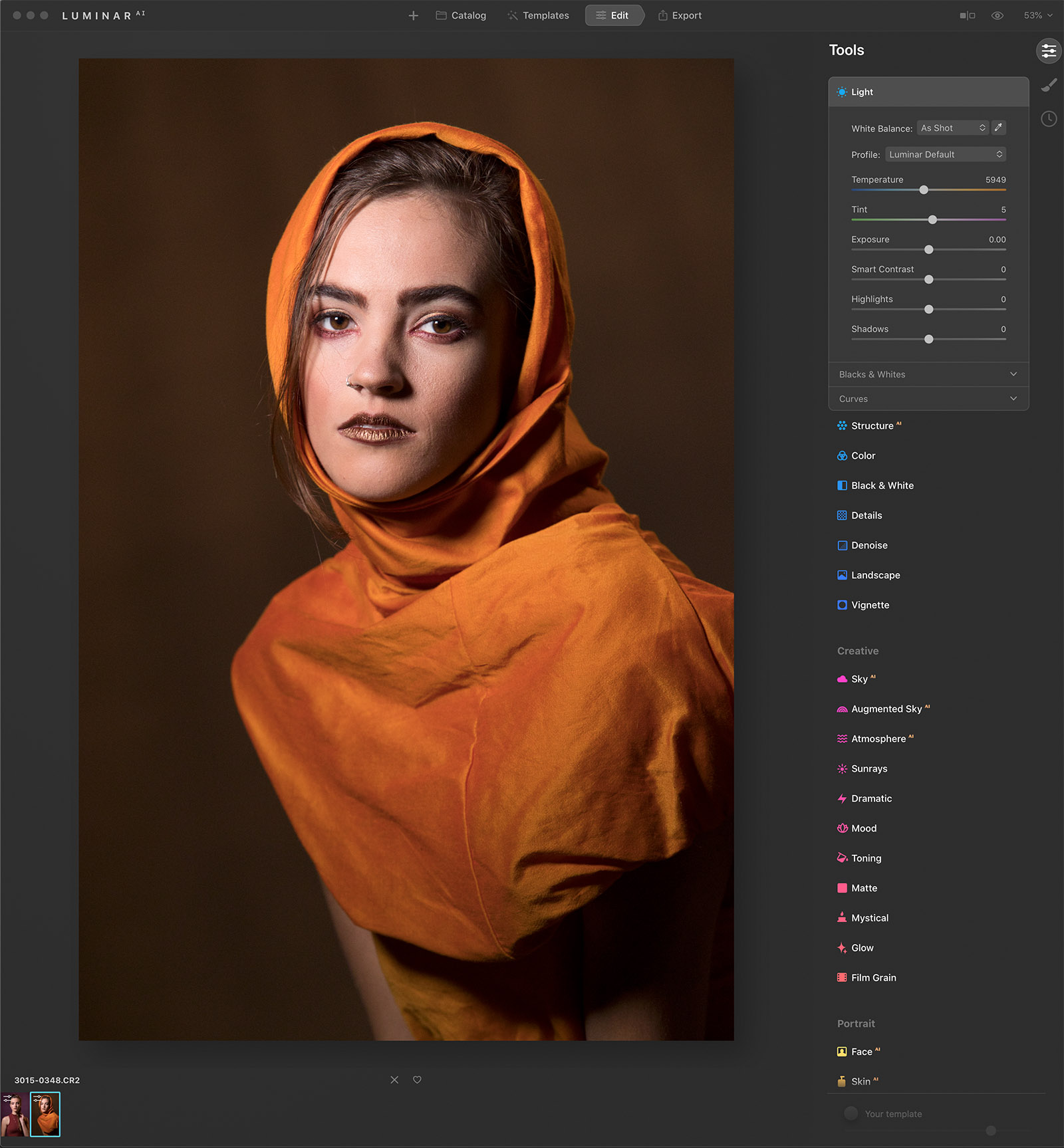Image resolution: width=1064 pixels, height=1148 pixels.
Task: Toggle the before/after compare view
Action: [x=967, y=15]
